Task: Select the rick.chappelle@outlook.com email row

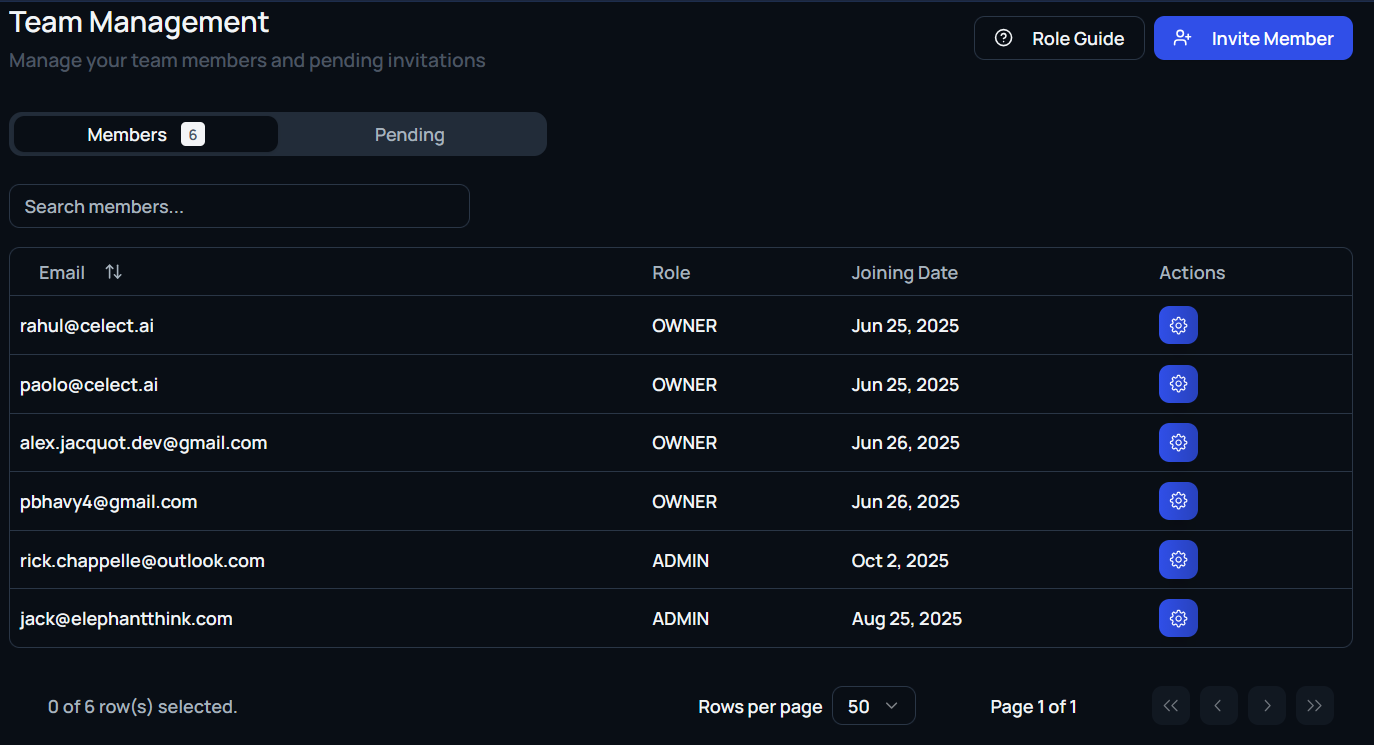Action: pos(142,561)
